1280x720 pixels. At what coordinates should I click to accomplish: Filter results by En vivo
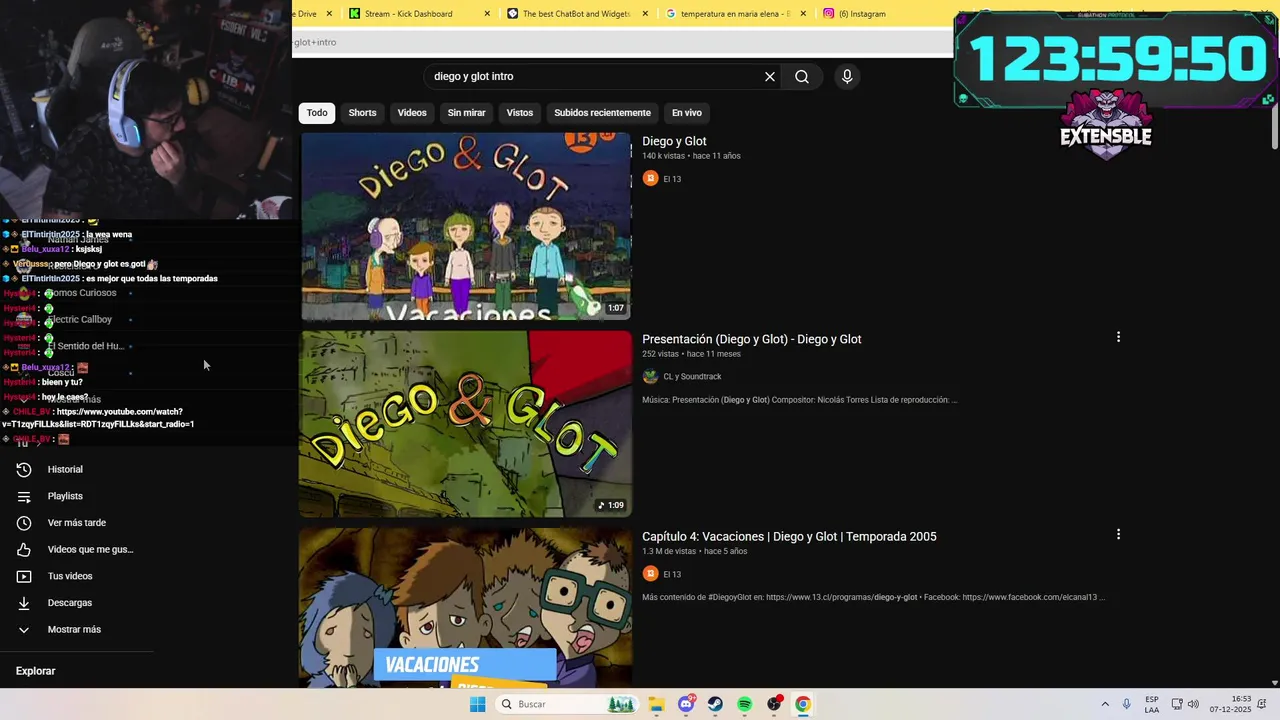[686, 113]
